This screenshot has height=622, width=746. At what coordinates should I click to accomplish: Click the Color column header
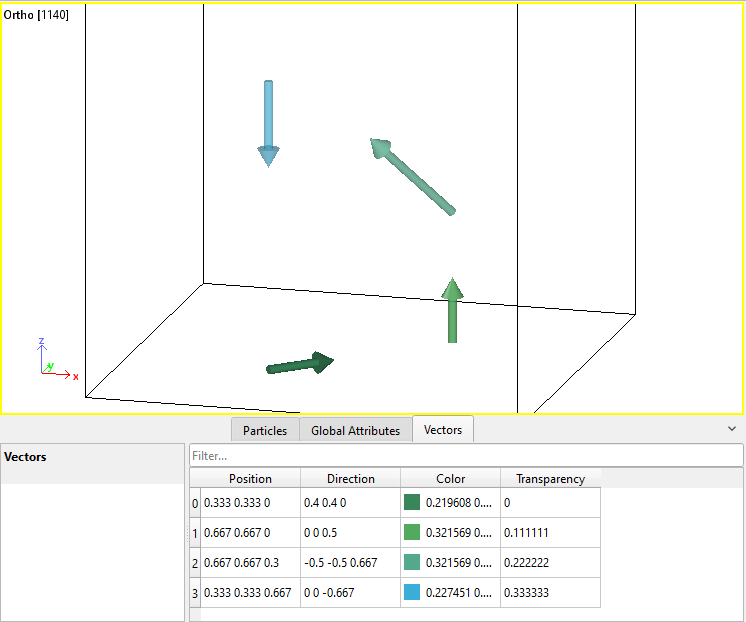coord(450,478)
